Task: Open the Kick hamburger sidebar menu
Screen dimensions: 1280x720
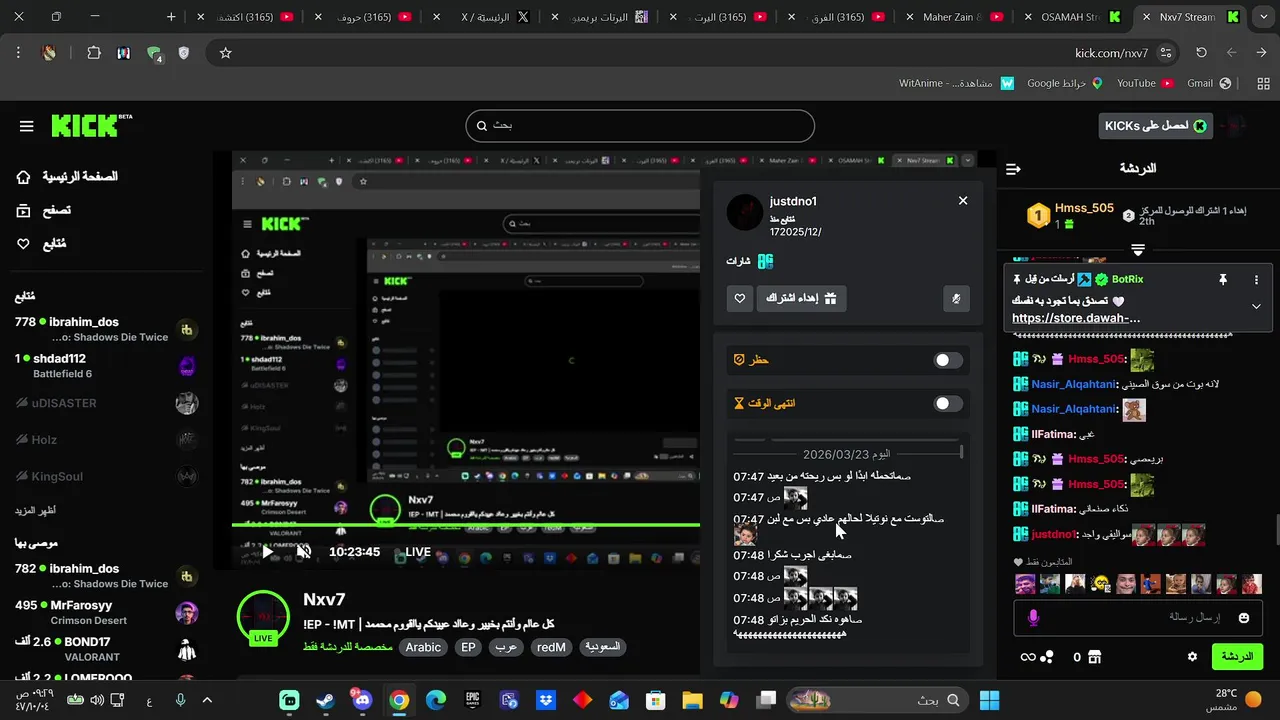Action: (27, 126)
